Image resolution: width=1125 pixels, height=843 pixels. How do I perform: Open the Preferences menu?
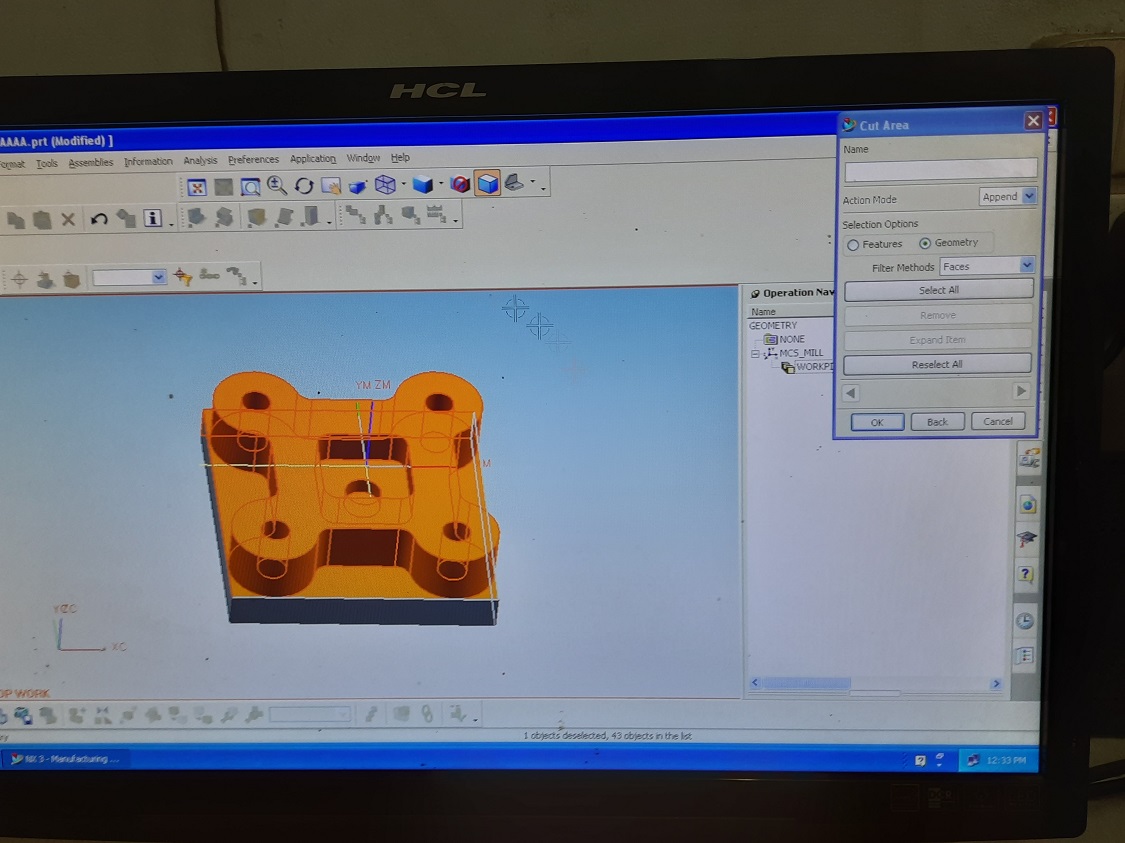[x=253, y=159]
